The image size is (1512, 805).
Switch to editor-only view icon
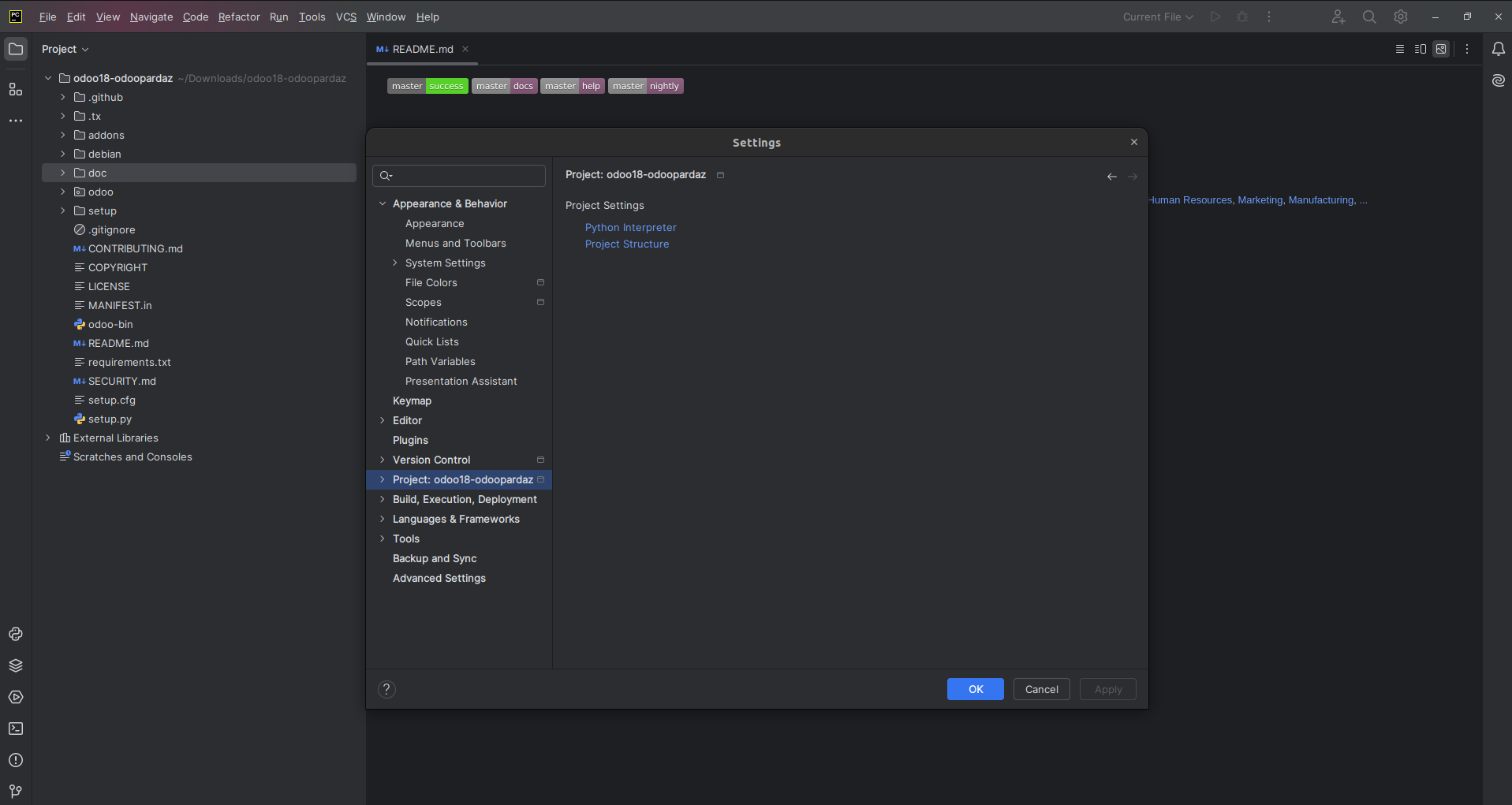pyautogui.click(x=1400, y=49)
